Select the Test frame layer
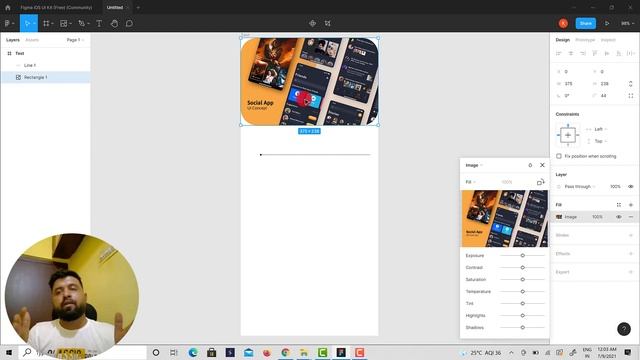Viewport: 640px width, 360px height. pos(46,53)
